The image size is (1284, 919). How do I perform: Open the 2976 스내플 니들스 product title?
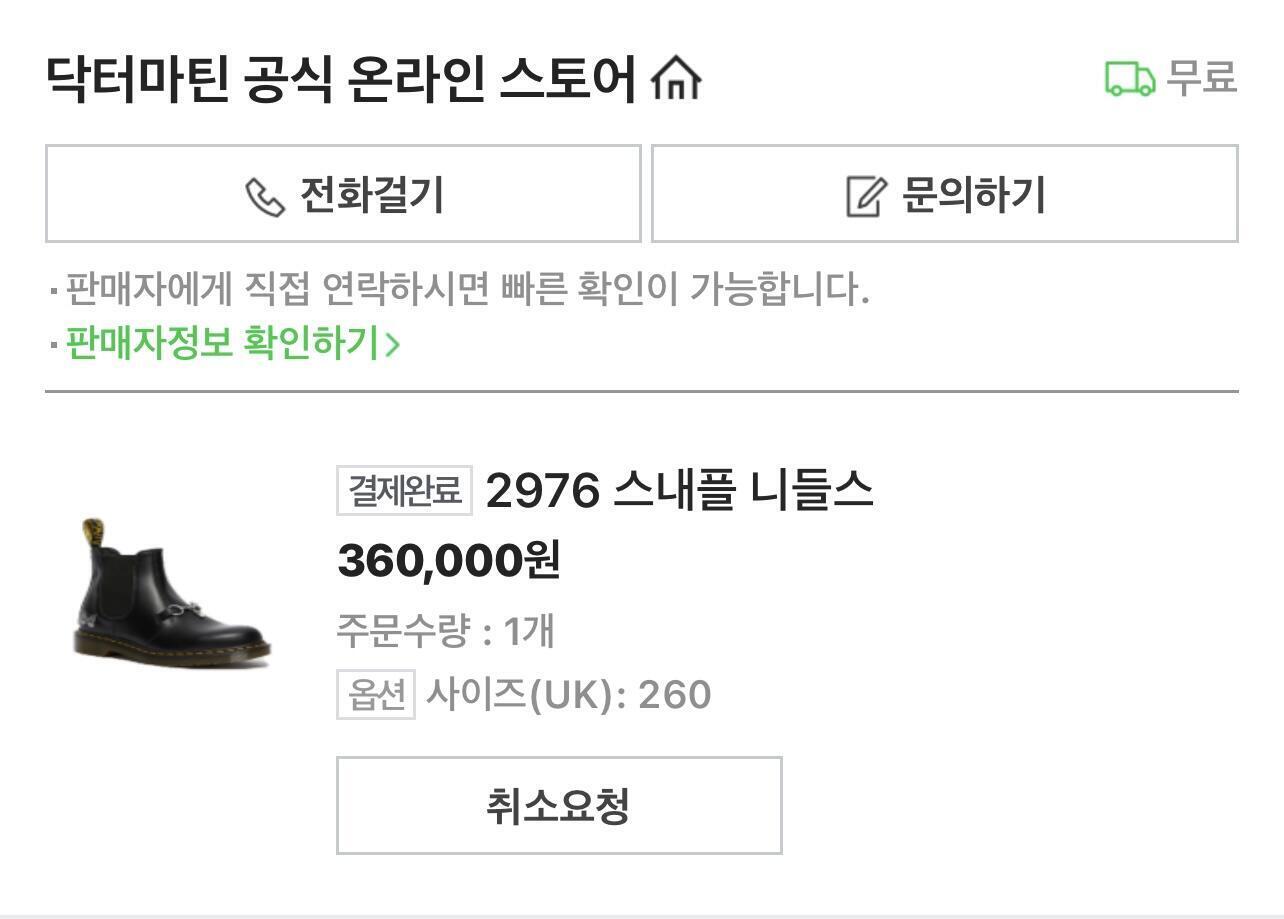coord(679,491)
